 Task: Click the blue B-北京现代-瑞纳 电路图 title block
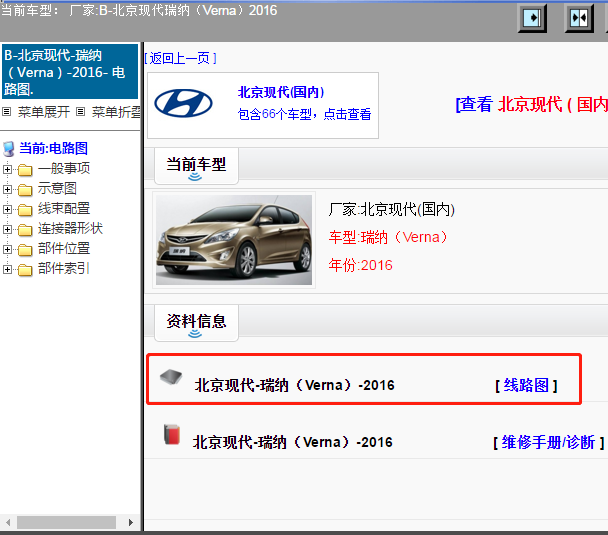click(70, 72)
